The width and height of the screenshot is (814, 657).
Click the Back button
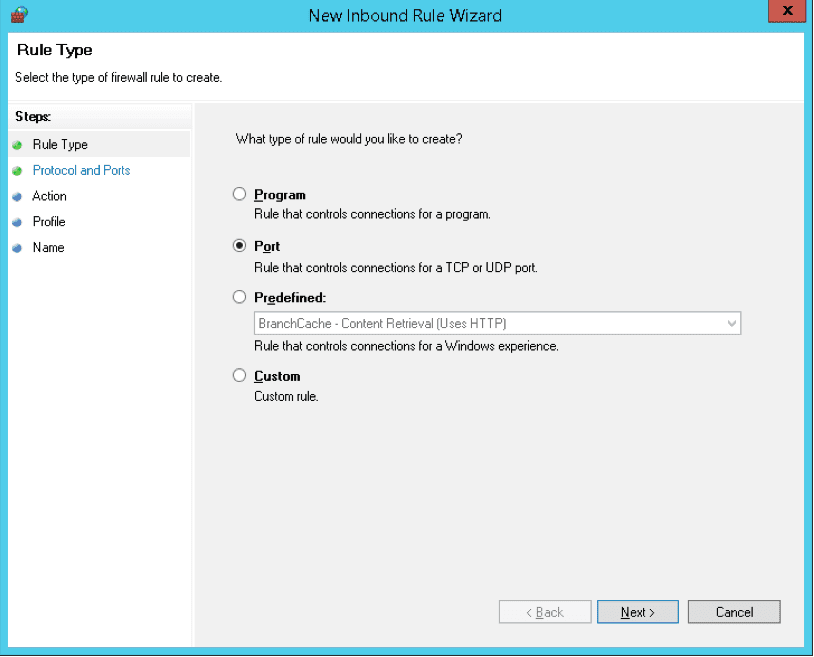click(x=544, y=611)
